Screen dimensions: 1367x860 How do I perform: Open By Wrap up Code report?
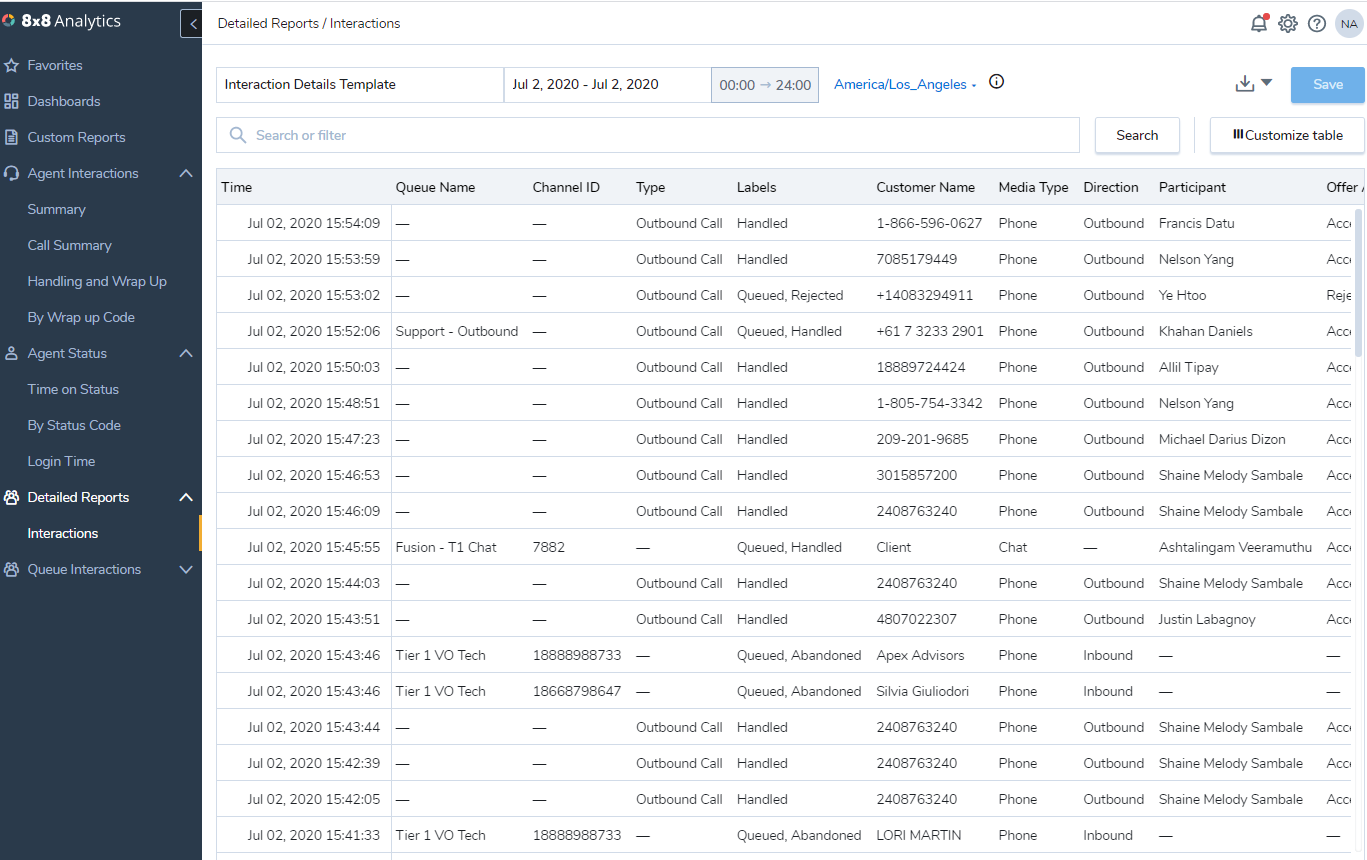81,317
